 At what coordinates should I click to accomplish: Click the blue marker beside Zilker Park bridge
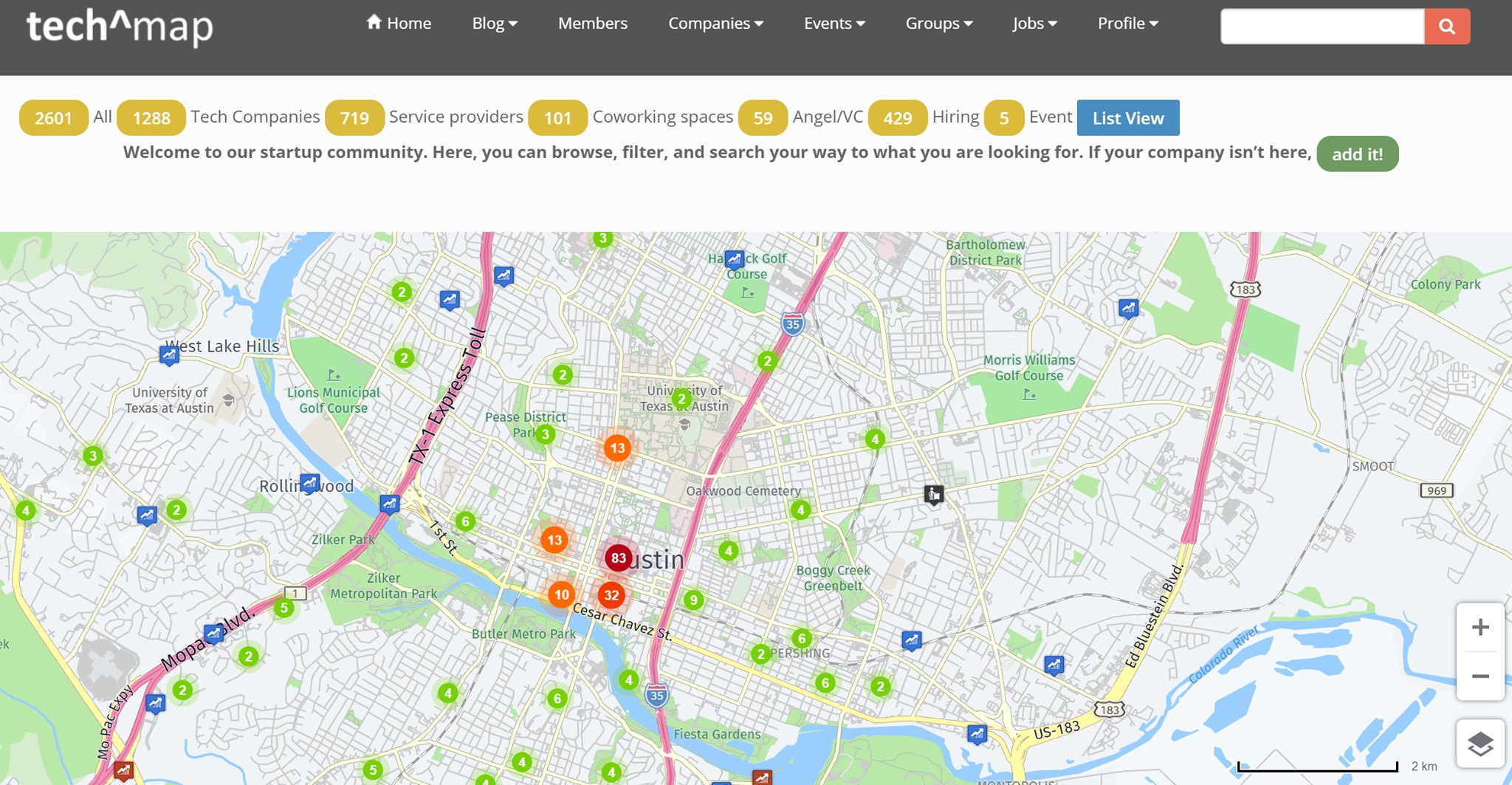click(x=389, y=504)
